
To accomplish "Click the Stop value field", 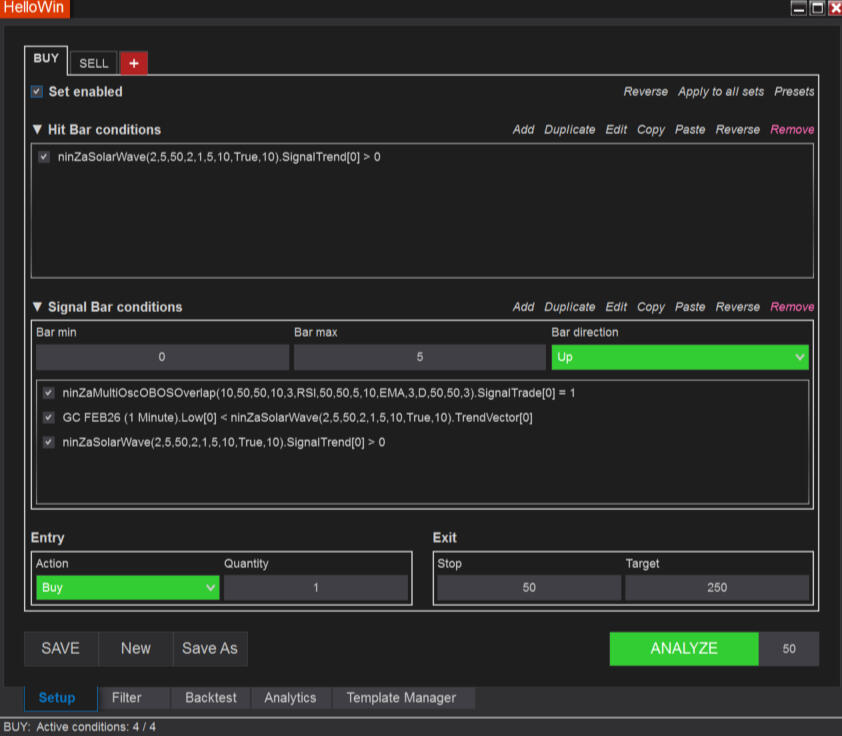I will point(529,588).
